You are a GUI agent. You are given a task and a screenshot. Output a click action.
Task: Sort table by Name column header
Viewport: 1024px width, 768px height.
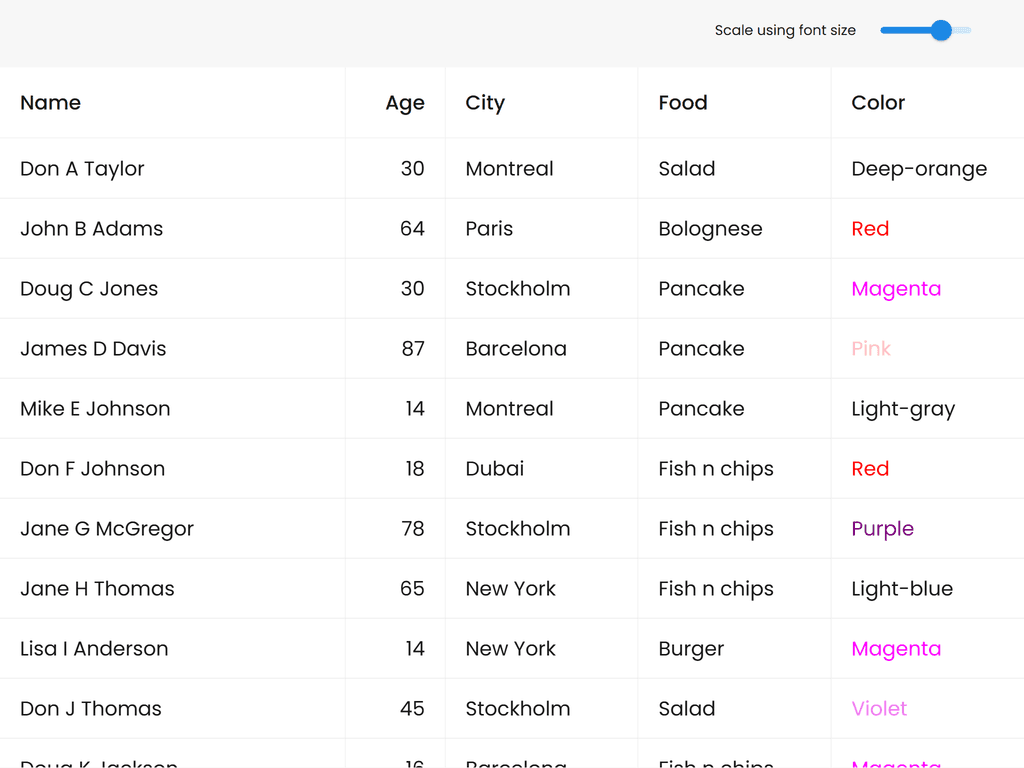(x=51, y=103)
